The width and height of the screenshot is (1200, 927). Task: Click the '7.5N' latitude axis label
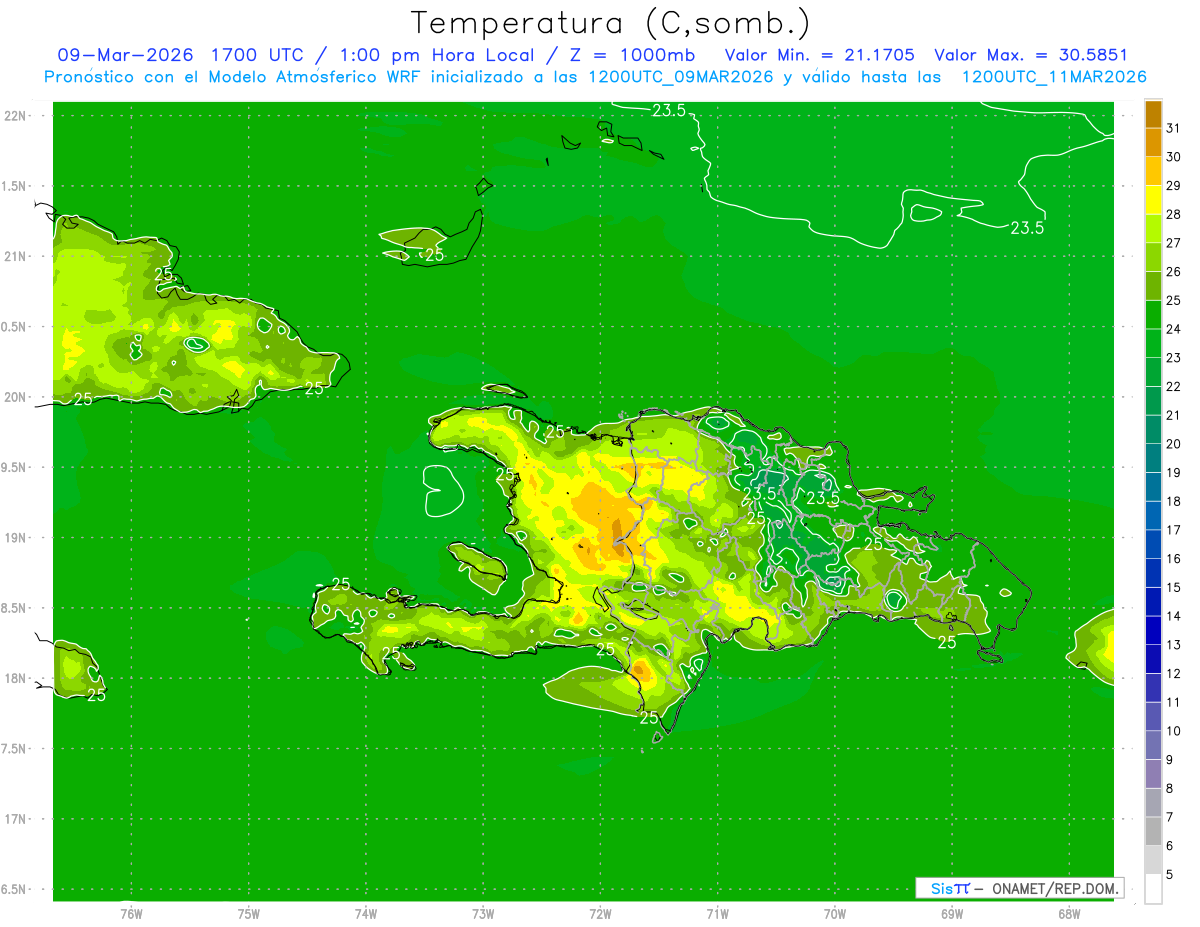15,749
